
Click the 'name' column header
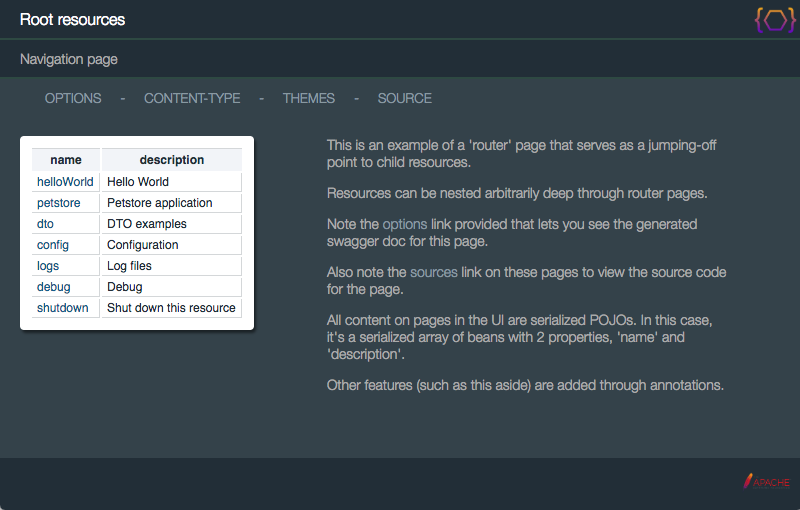(66, 160)
